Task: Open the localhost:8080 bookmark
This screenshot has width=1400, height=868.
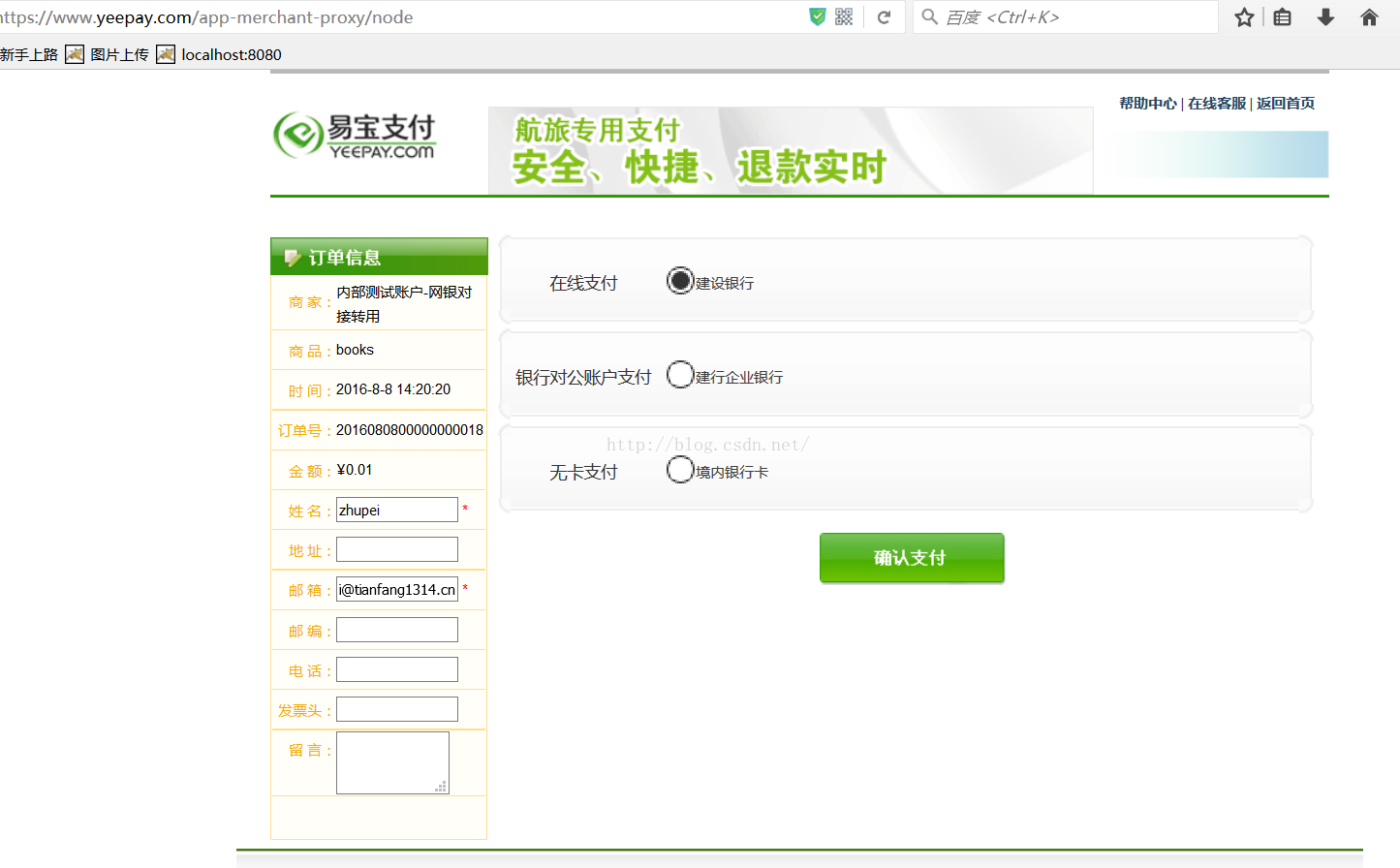Action: 232,54
